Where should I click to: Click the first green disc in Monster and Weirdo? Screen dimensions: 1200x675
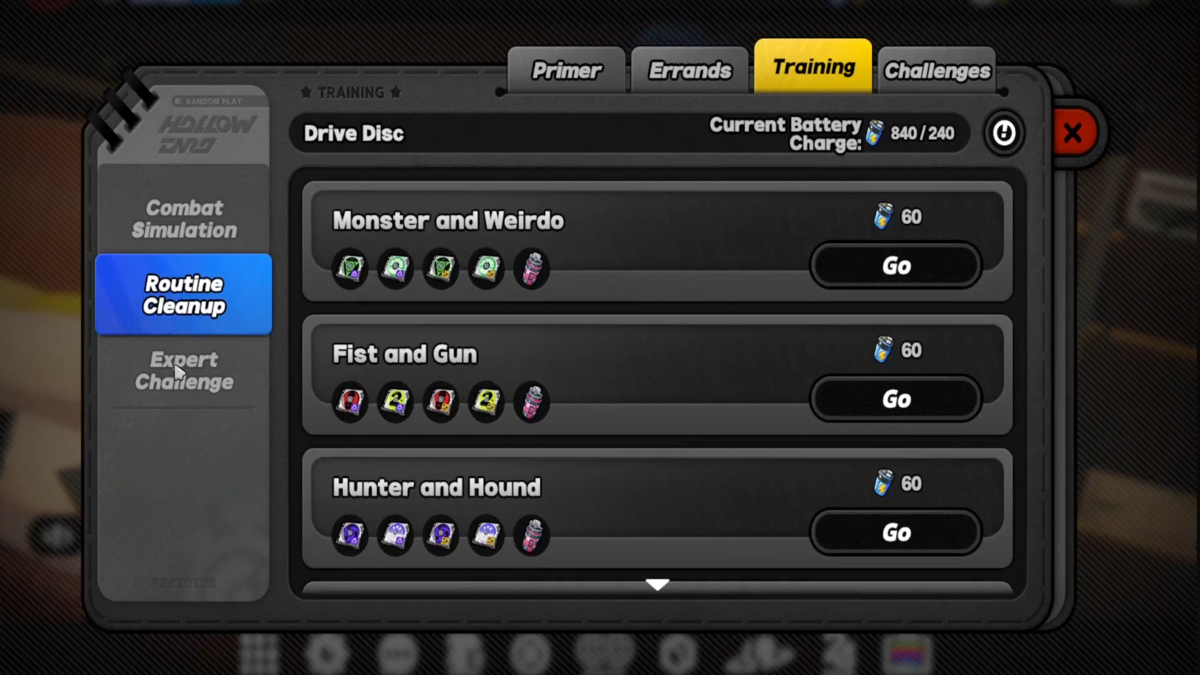click(350, 269)
